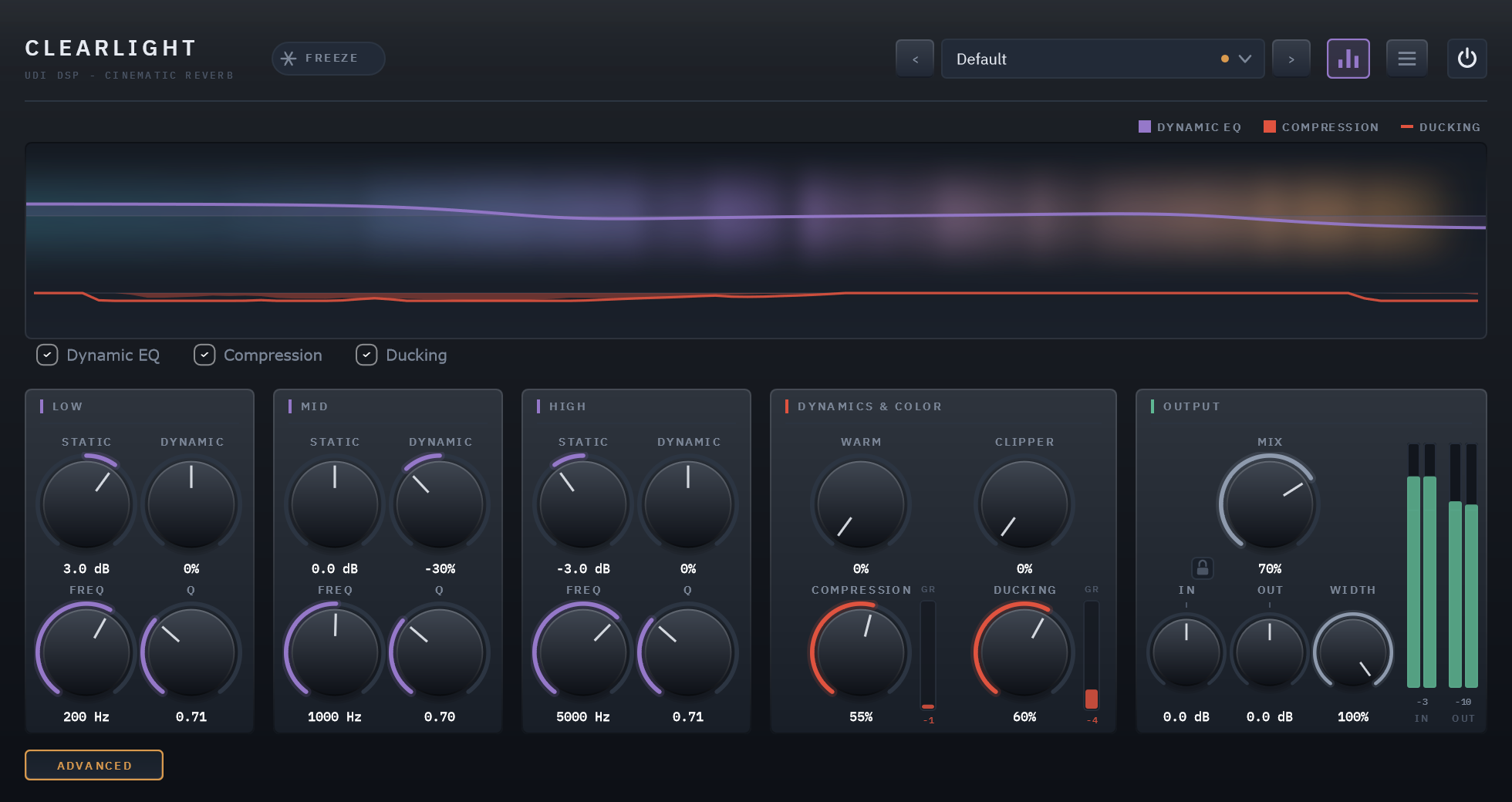Go to next preset arrow
This screenshot has width=1512, height=802.
pos(1291,59)
